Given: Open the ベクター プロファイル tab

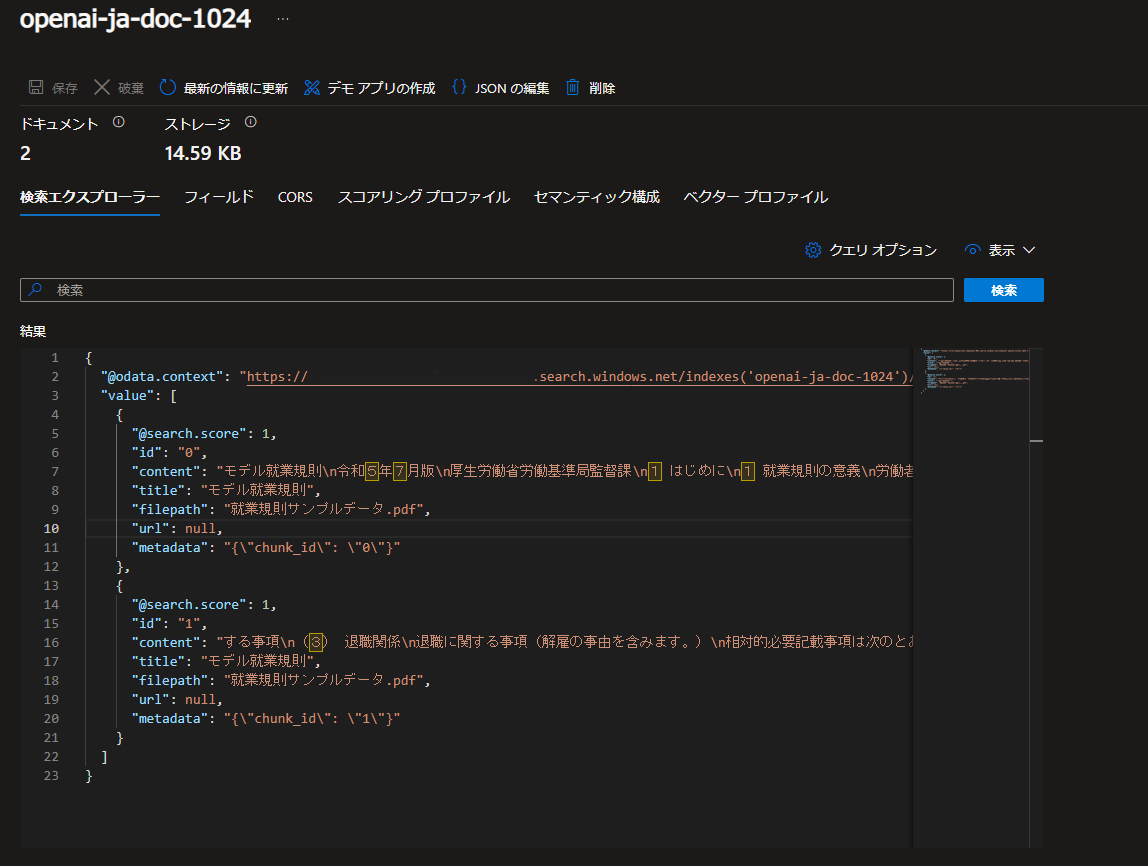Looking at the screenshot, I should [x=756, y=197].
